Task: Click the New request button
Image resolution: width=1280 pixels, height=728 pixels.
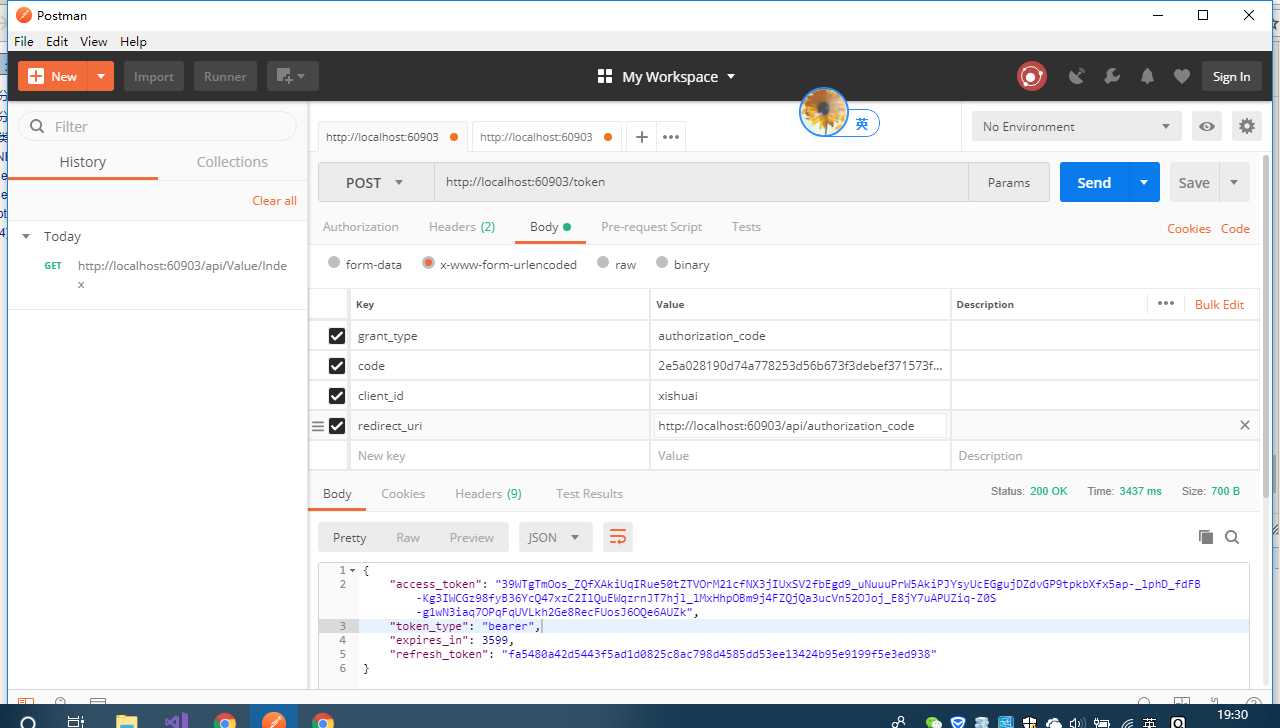Action: pos(53,76)
